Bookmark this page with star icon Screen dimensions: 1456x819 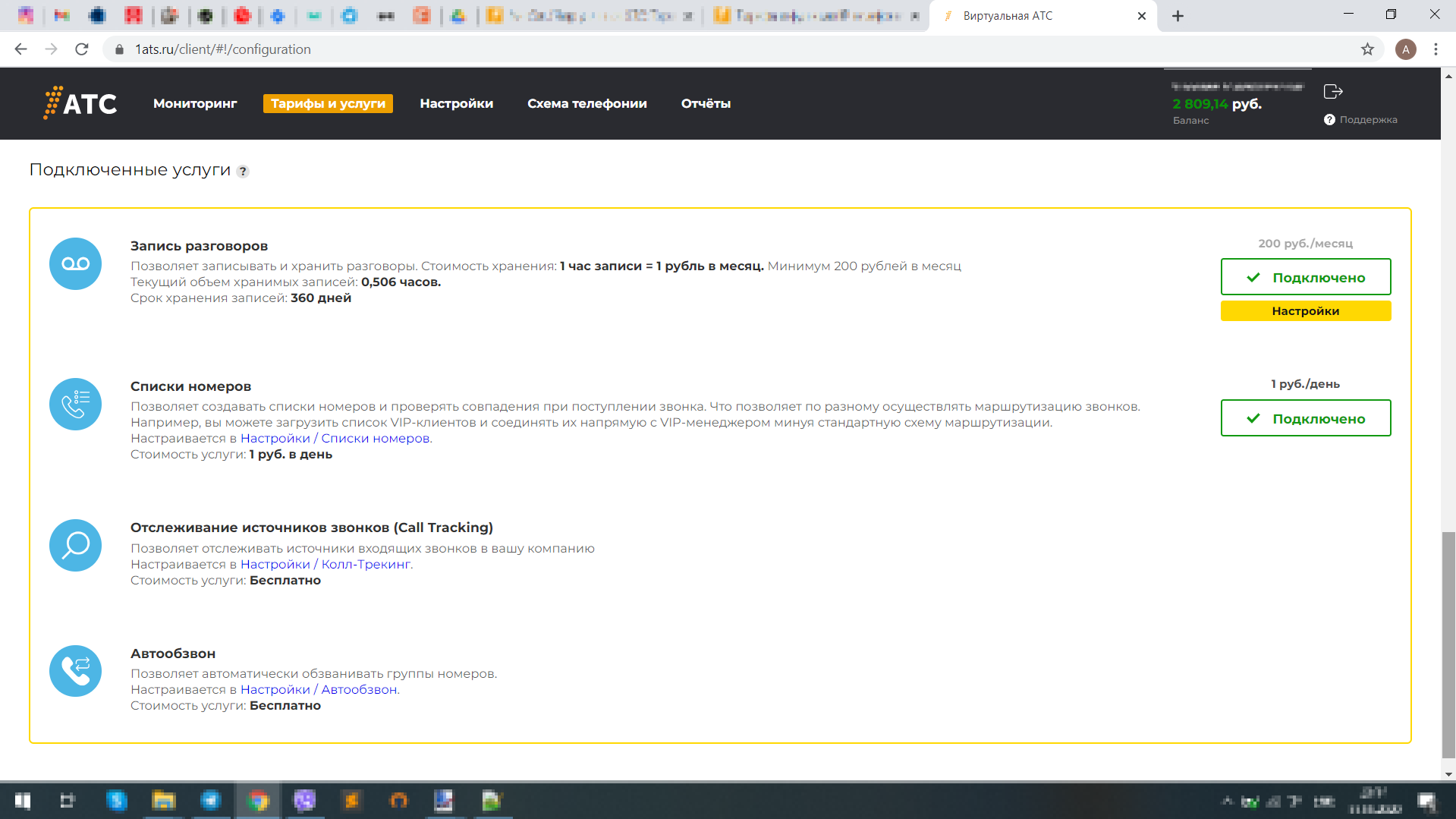tap(1367, 49)
